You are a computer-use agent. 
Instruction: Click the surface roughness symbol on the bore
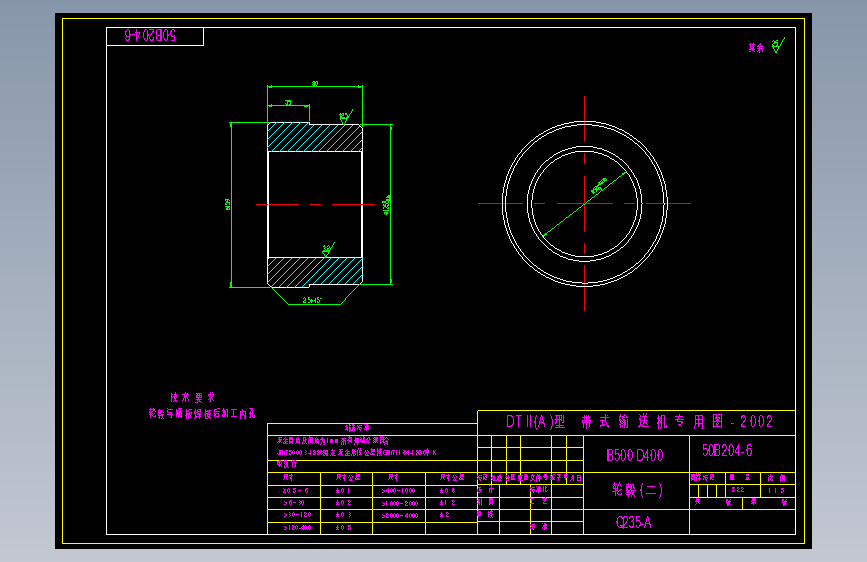(x=328, y=249)
